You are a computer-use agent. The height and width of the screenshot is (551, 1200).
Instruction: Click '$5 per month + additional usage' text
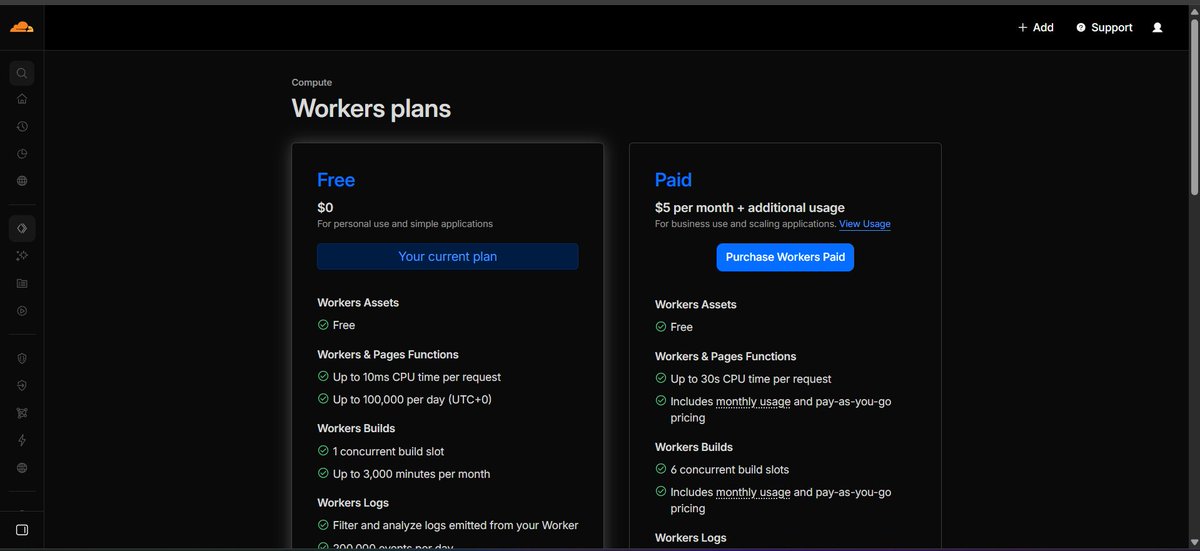pyautogui.click(x=750, y=208)
